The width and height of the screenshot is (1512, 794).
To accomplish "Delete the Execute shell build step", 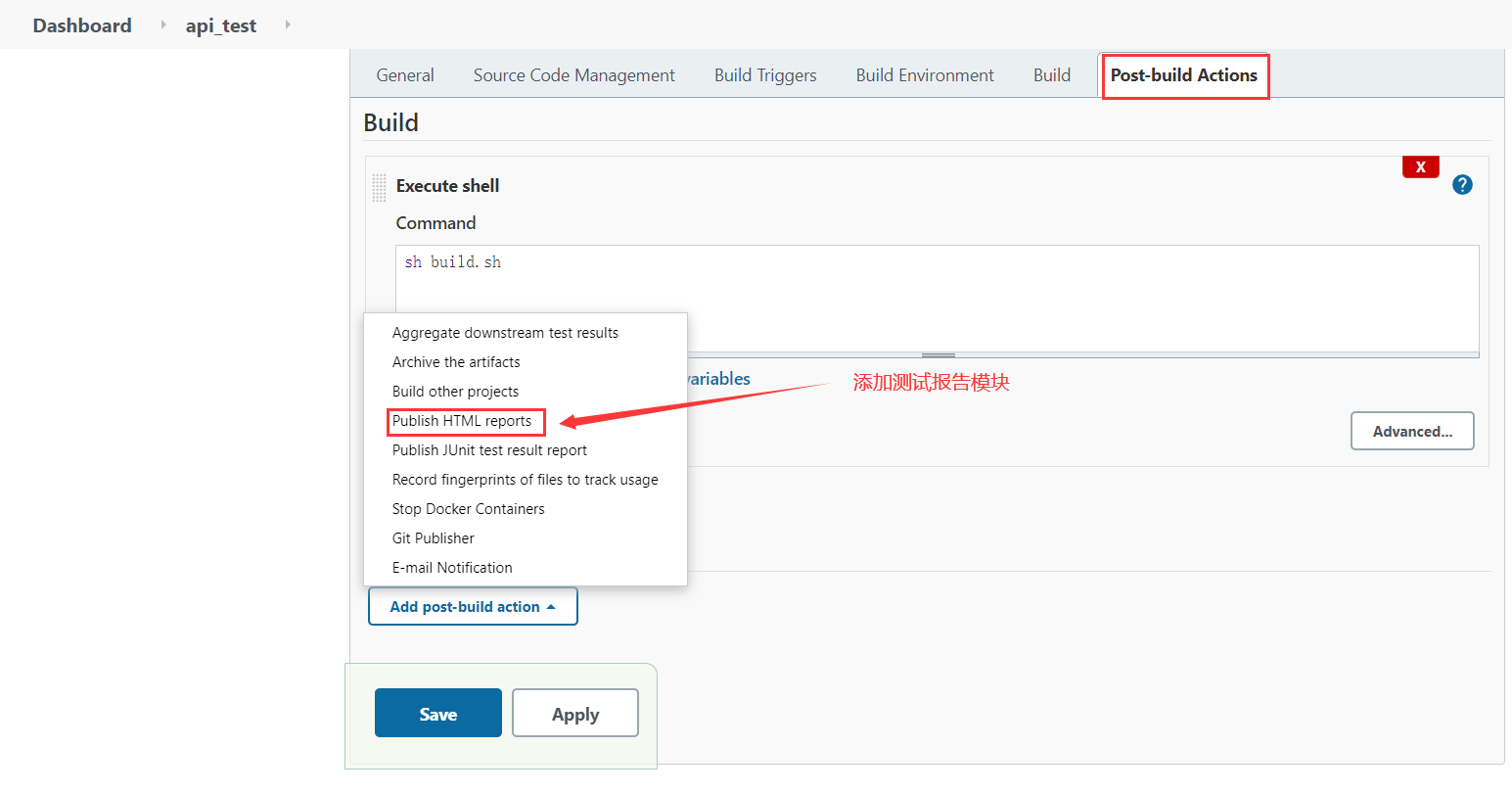I will (1420, 167).
